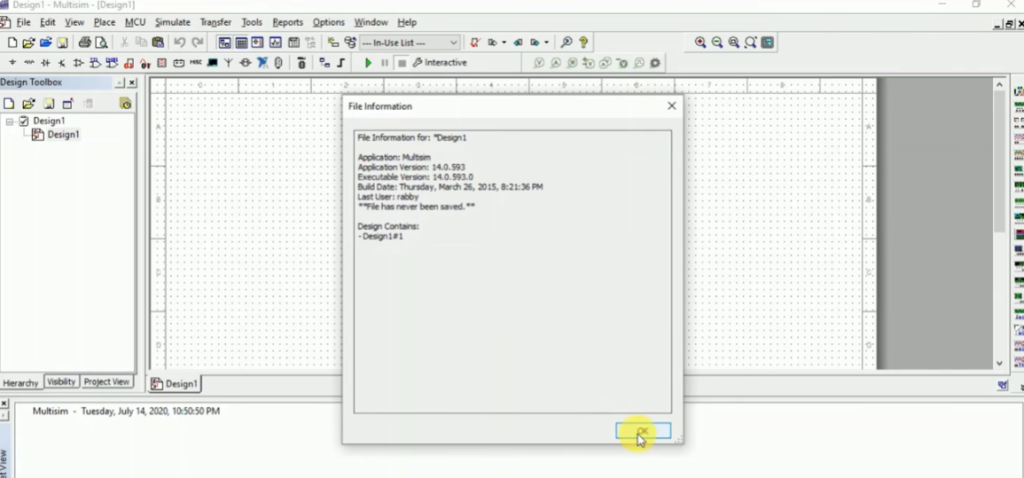1024x478 pixels.
Task: Switch to the Project View tab
Action: 106,381
